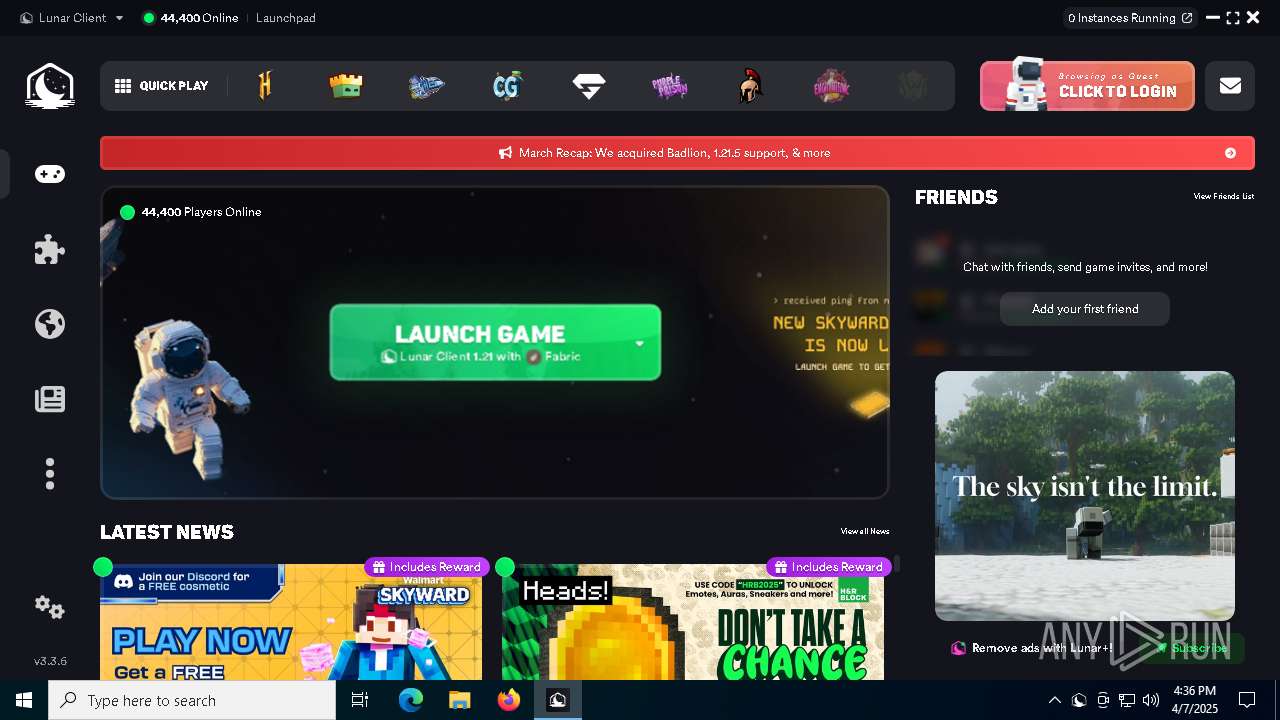This screenshot has height=720, width=1280.
Task: Choose the Purple Prison server icon
Action: (669, 86)
